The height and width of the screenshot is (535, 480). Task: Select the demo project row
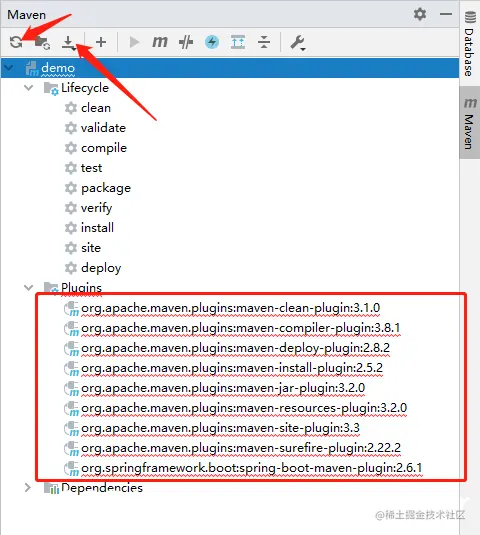(230, 68)
